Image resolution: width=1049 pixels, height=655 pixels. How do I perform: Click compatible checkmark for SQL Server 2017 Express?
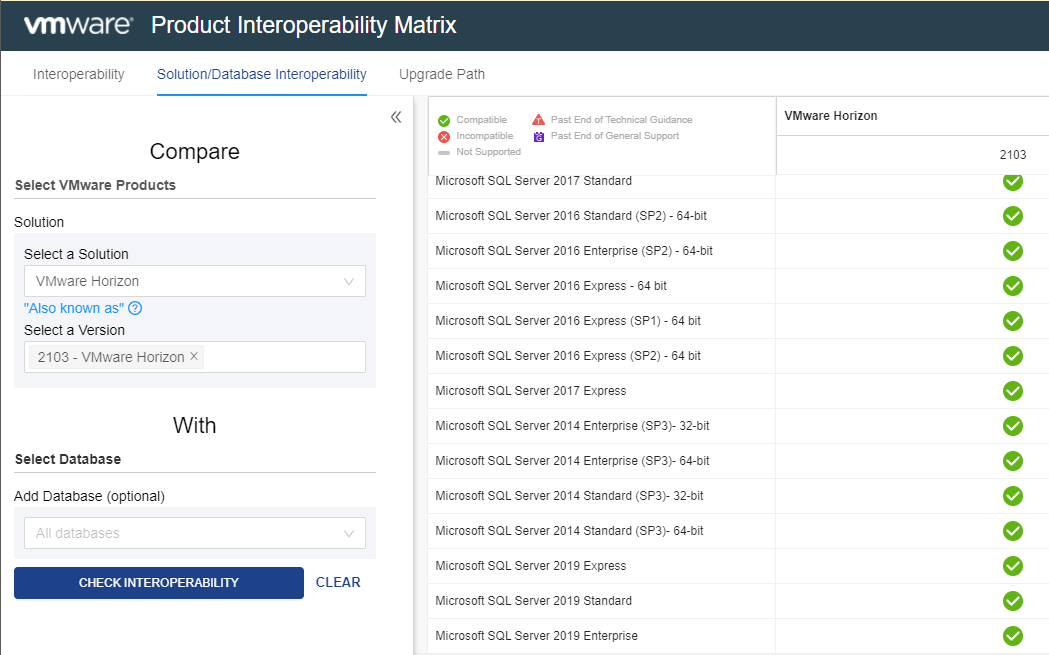click(1012, 391)
